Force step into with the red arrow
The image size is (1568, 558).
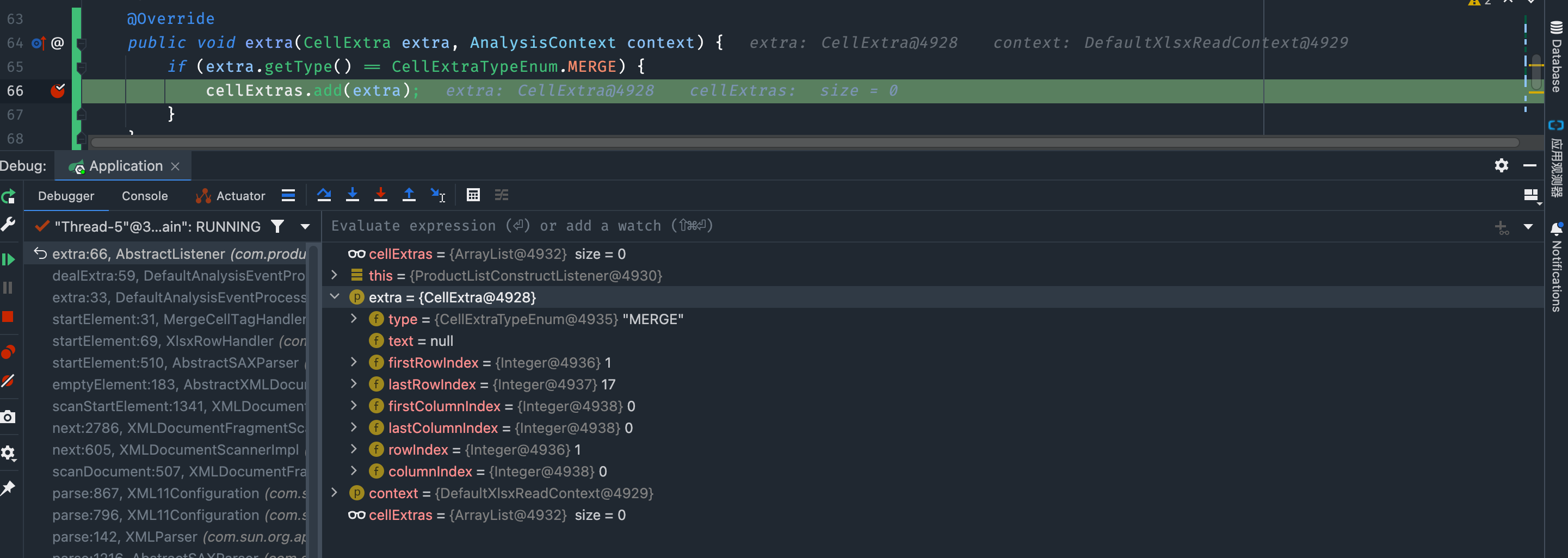(380, 195)
